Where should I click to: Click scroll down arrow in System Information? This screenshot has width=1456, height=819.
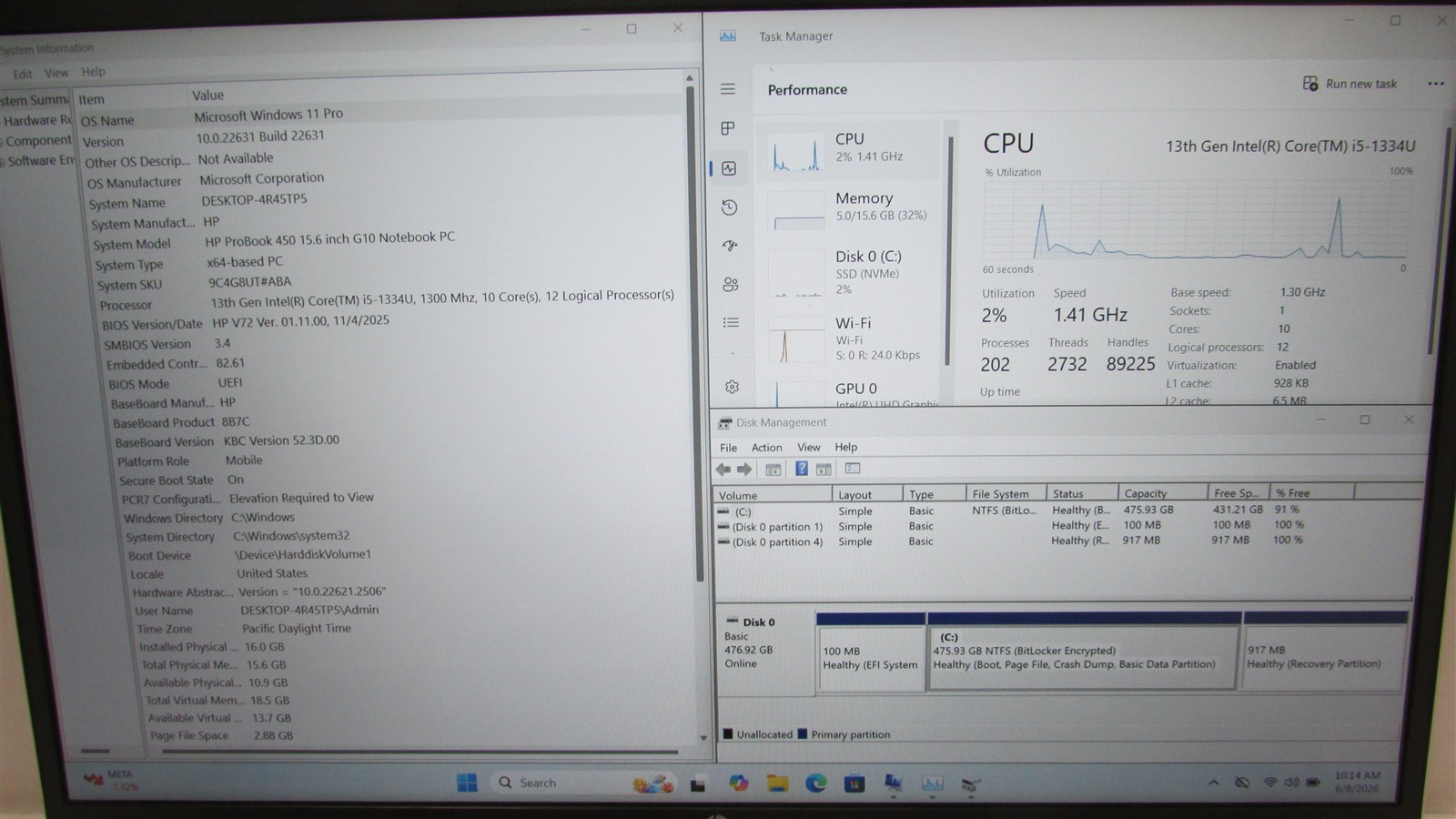pos(703,738)
